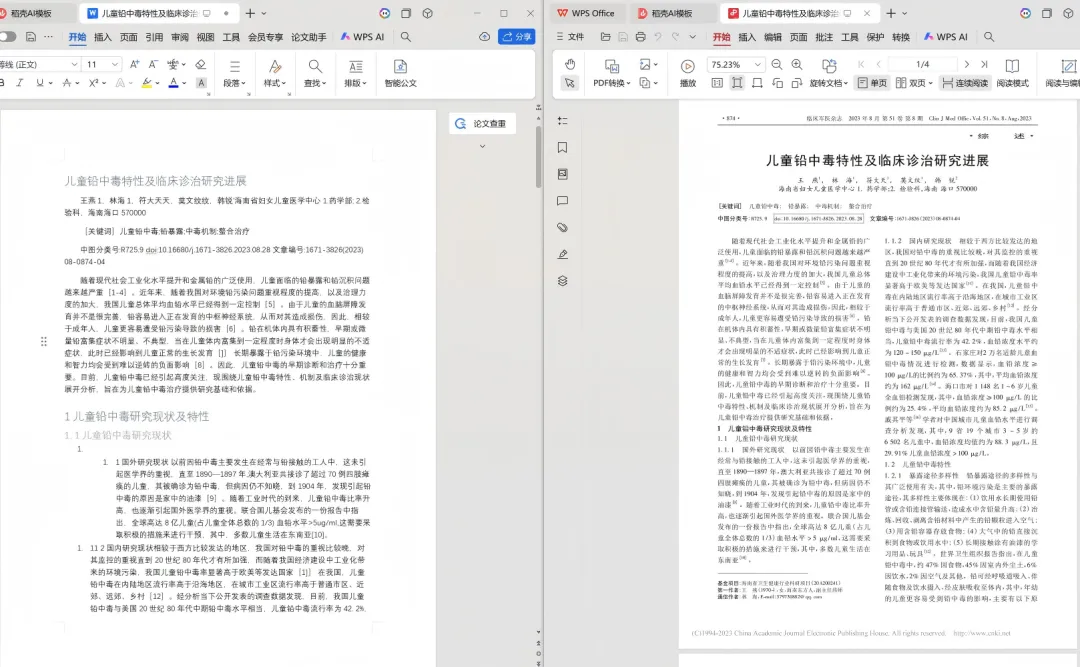Open the 文件 menu in the PDF window
This screenshot has width=1080, height=667.
570,37
